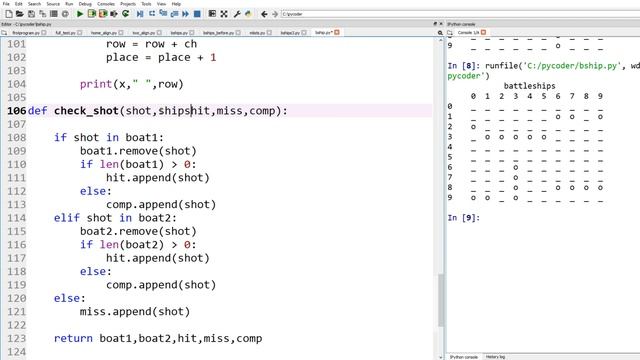This screenshot has height=360, width=640.
Task: Select the Console 1/A tab
Action: click(x=468, y=33)
